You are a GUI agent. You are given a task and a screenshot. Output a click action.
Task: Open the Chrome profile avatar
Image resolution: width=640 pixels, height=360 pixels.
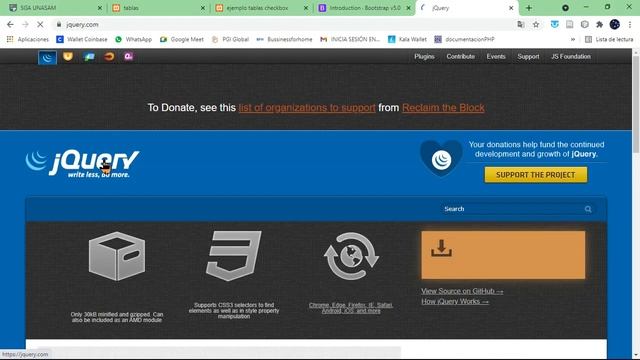click(x=615, y=24)
